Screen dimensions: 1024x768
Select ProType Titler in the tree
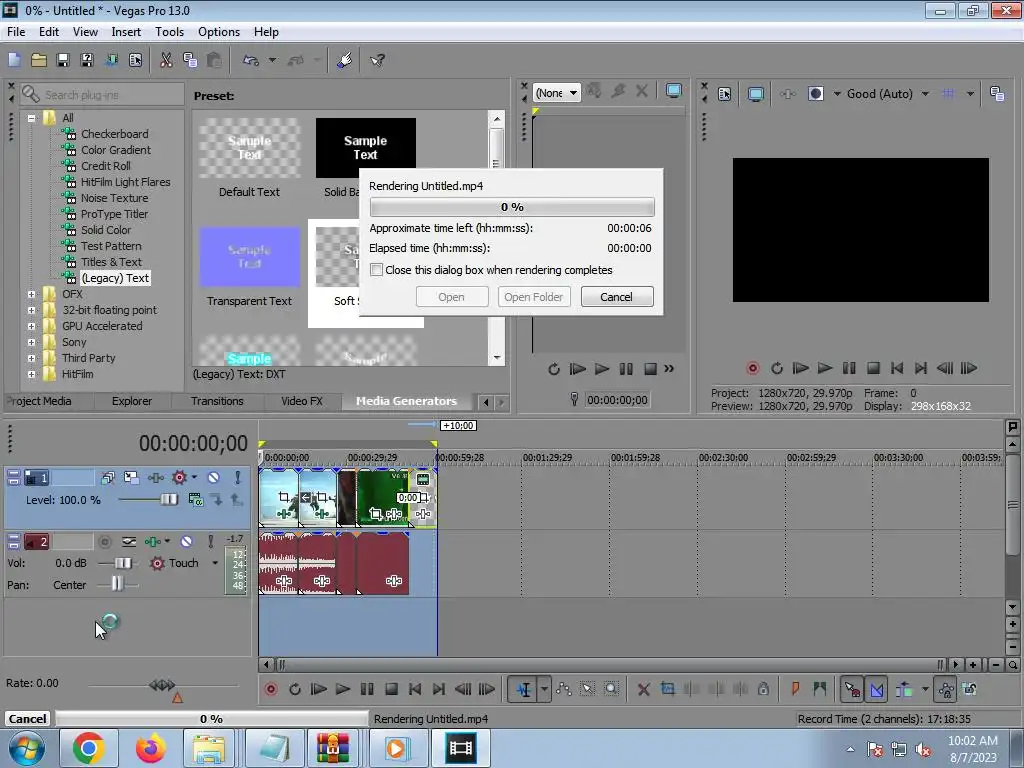pyautogui.click(x=114, y=214)
